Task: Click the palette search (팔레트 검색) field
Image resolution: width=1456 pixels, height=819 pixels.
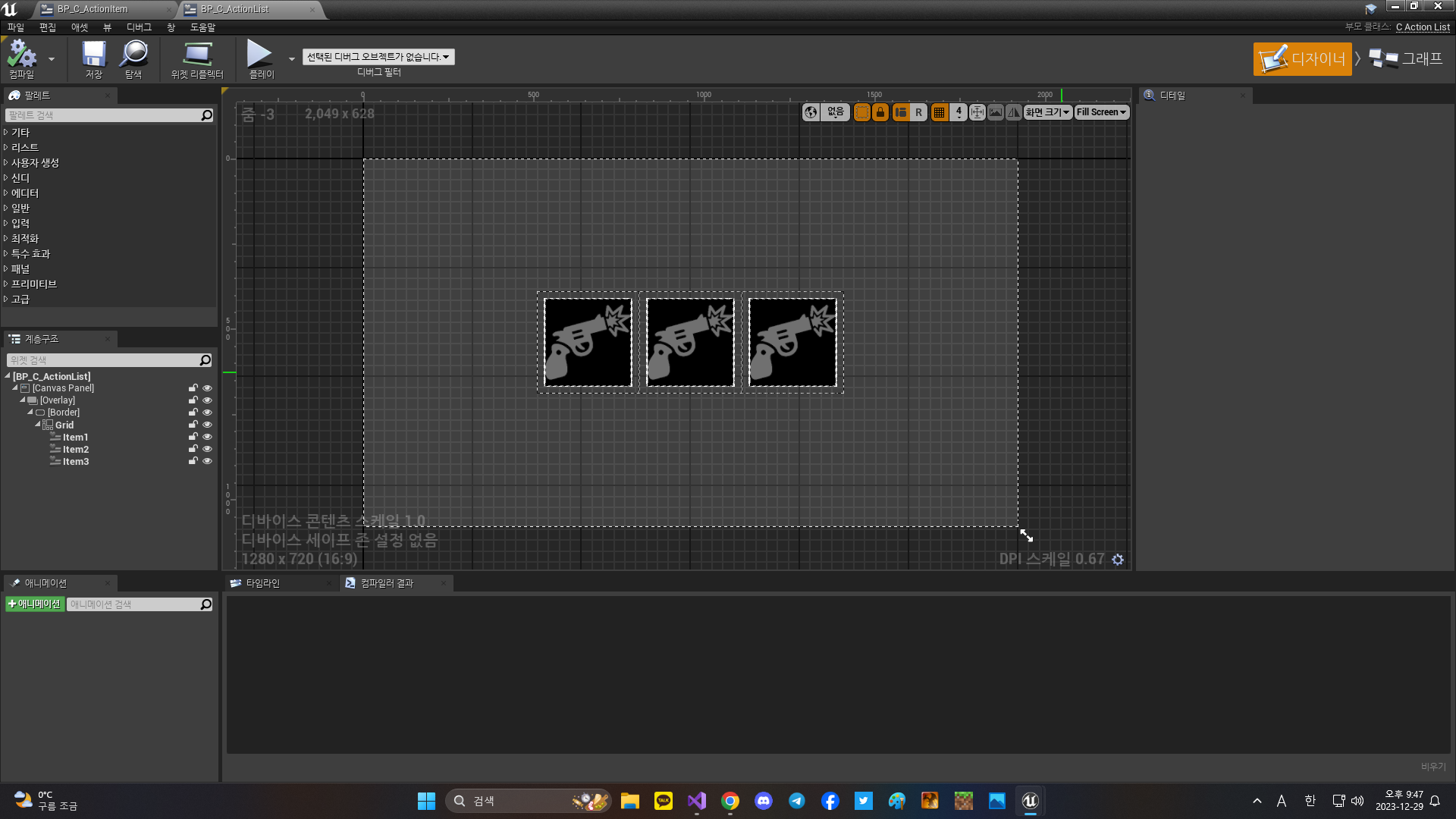Action: pos(102,115)
